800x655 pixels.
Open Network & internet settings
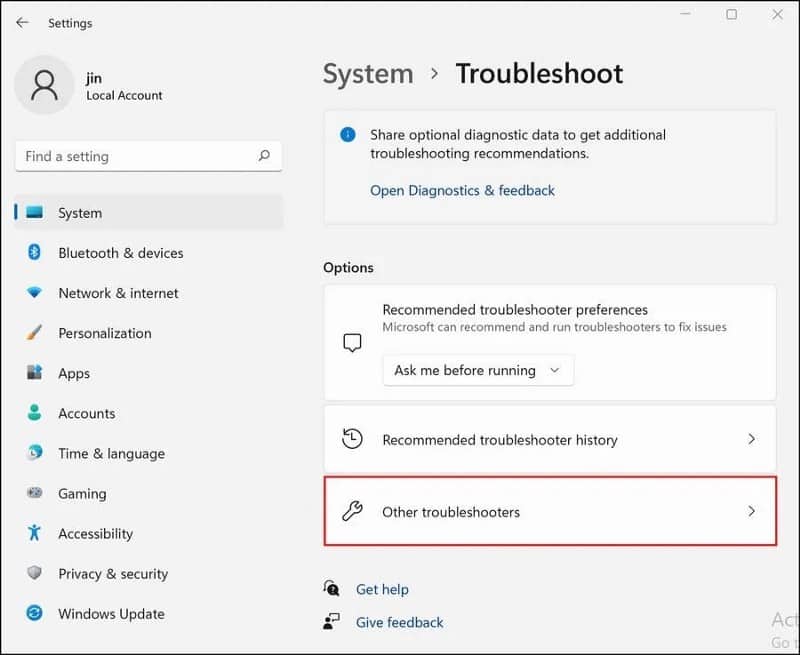32,293
